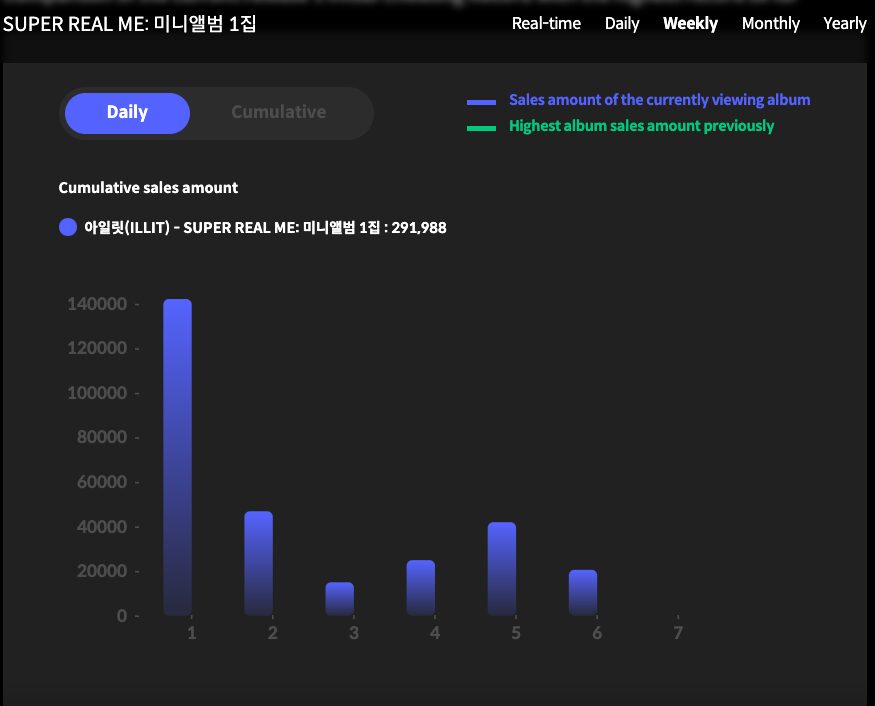
Task: Click the green legend line marker
Action: point(480,125)
